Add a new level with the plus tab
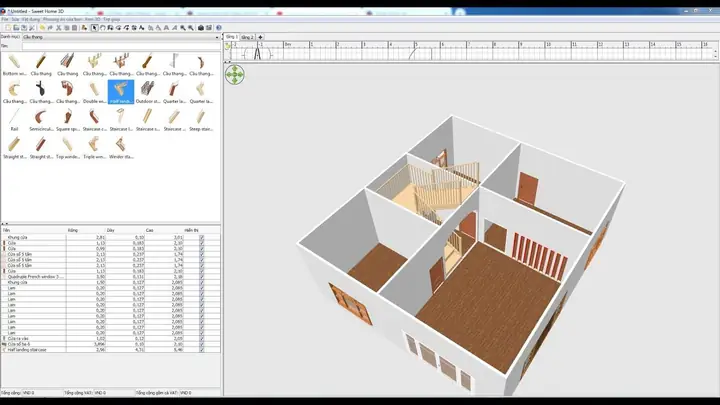This screenshot has width=720, height=405. click(x=260, y=37)
